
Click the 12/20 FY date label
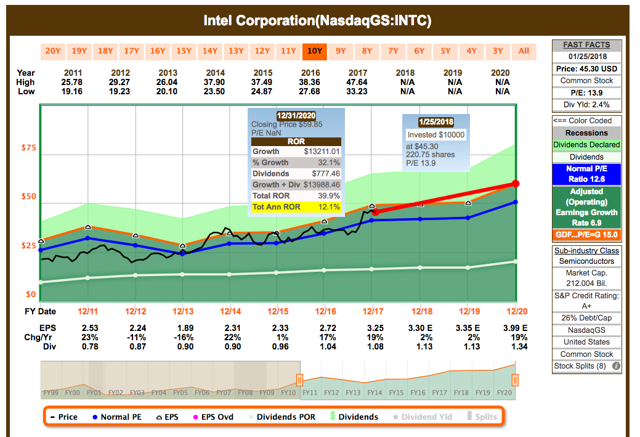[517, 312]
